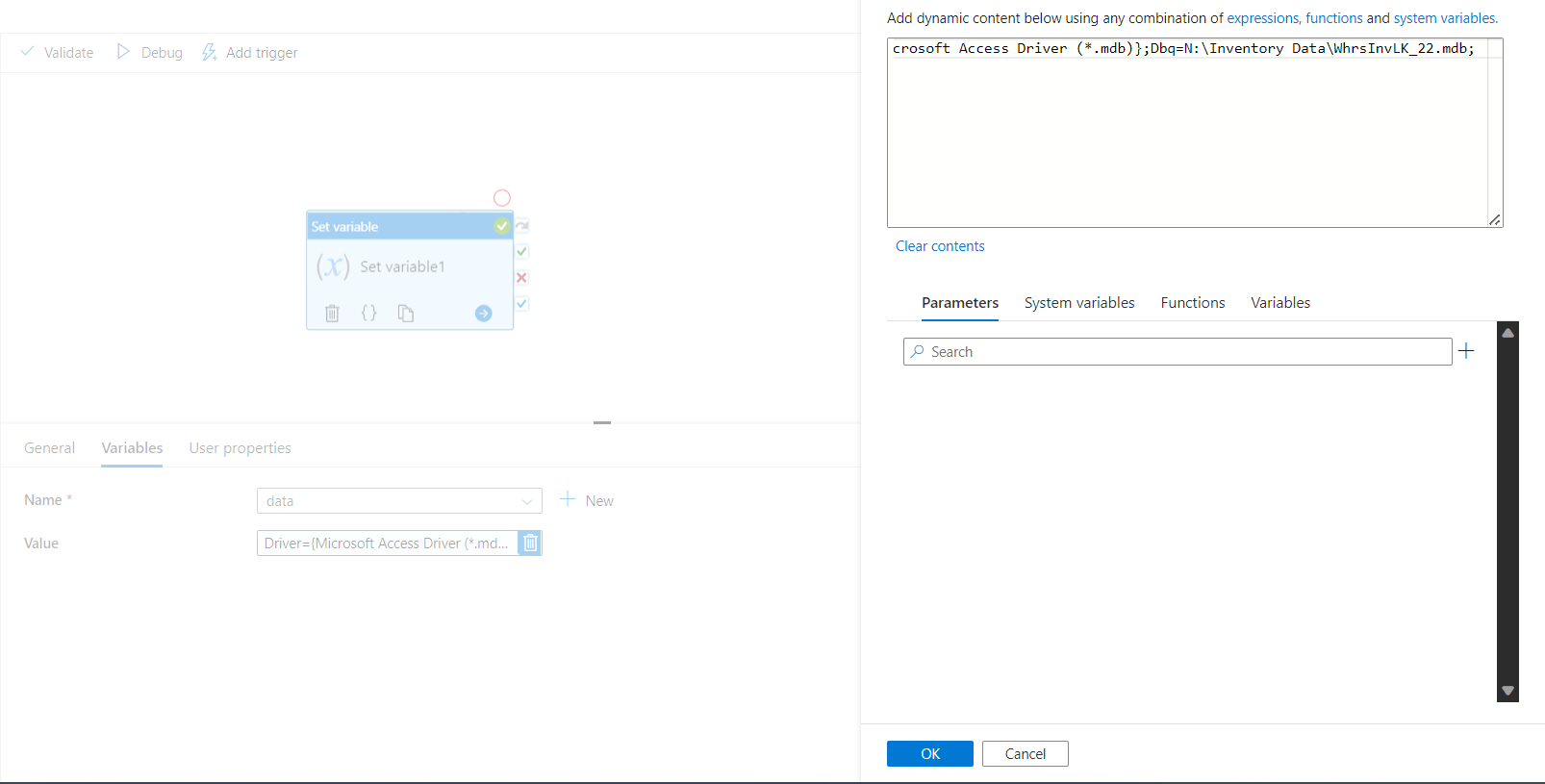Open the User properties tab

tap(240, 448)
